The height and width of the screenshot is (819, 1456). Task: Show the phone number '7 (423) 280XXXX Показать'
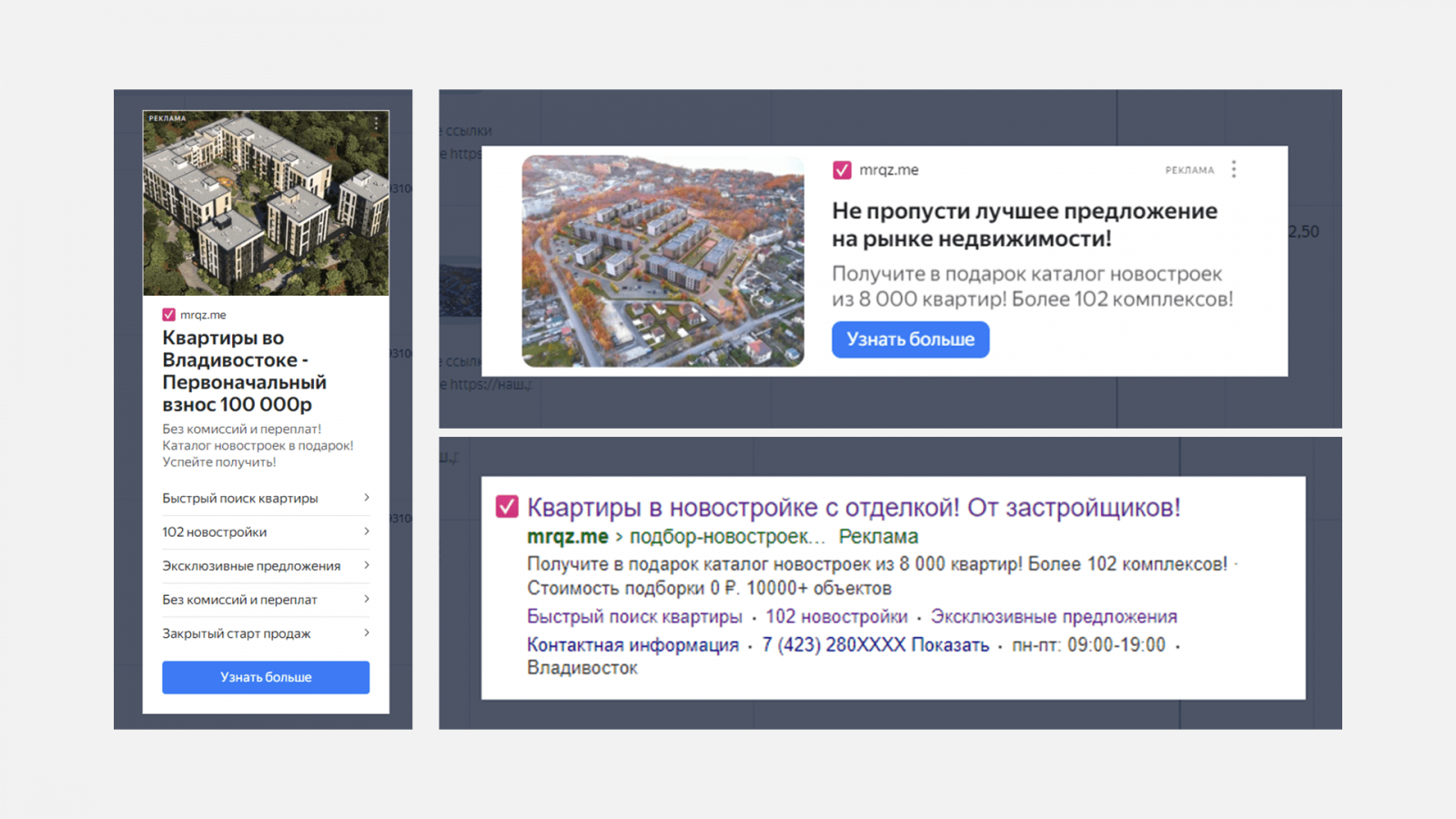click(875, 645)
